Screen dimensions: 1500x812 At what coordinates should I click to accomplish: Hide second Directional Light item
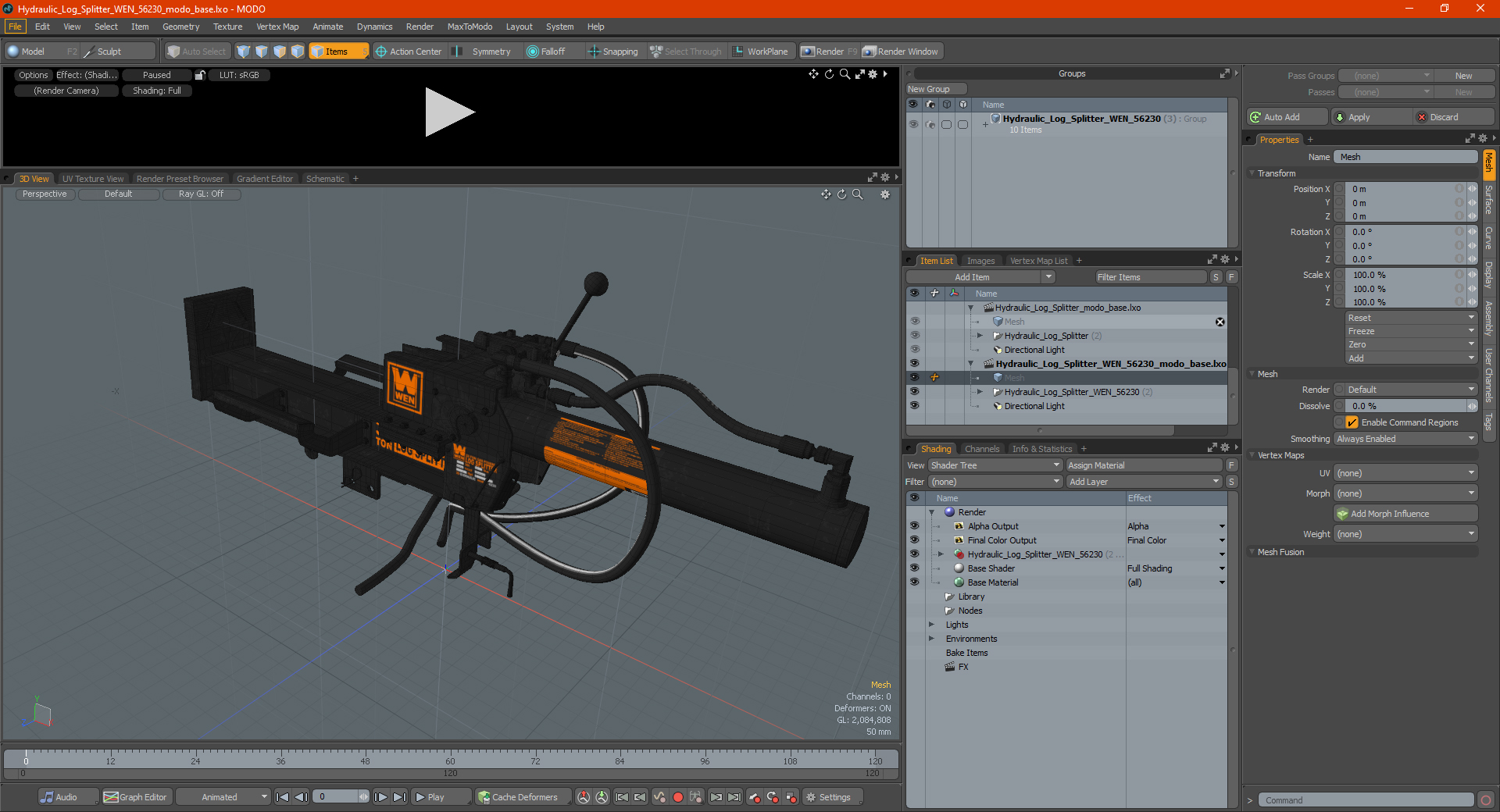(914, 406)
